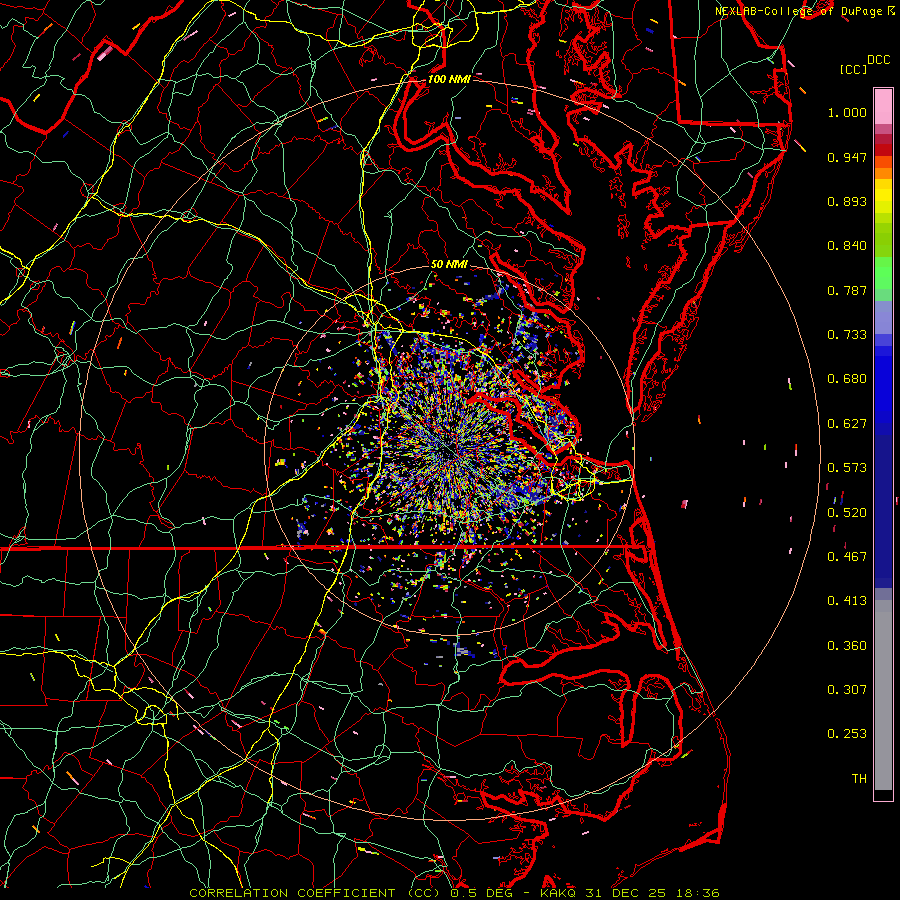Pick the gray low-value segment of color bar
900x900 pixels.
click(883, 695)
